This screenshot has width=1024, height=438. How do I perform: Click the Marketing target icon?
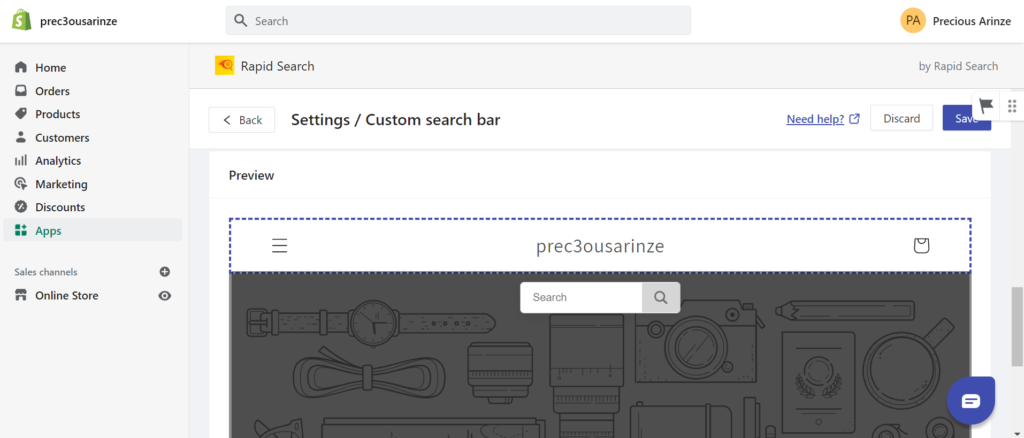pos(21,184)
